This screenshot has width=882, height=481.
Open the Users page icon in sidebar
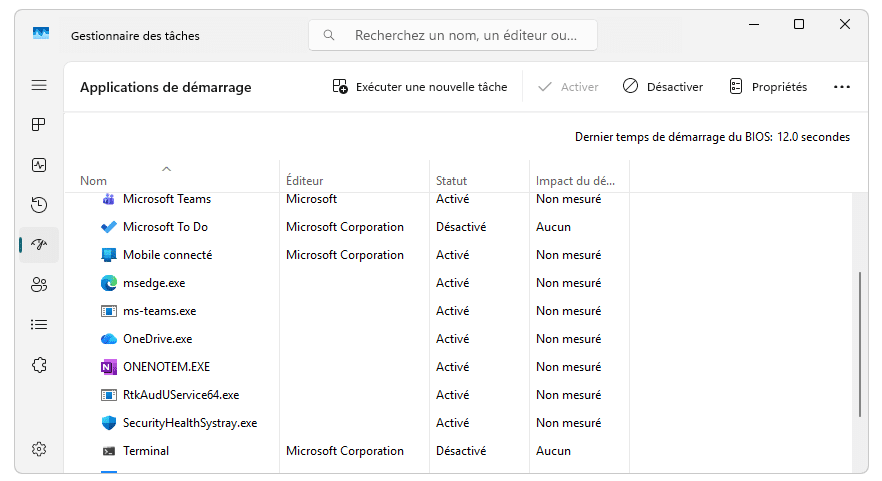point(39,285)
